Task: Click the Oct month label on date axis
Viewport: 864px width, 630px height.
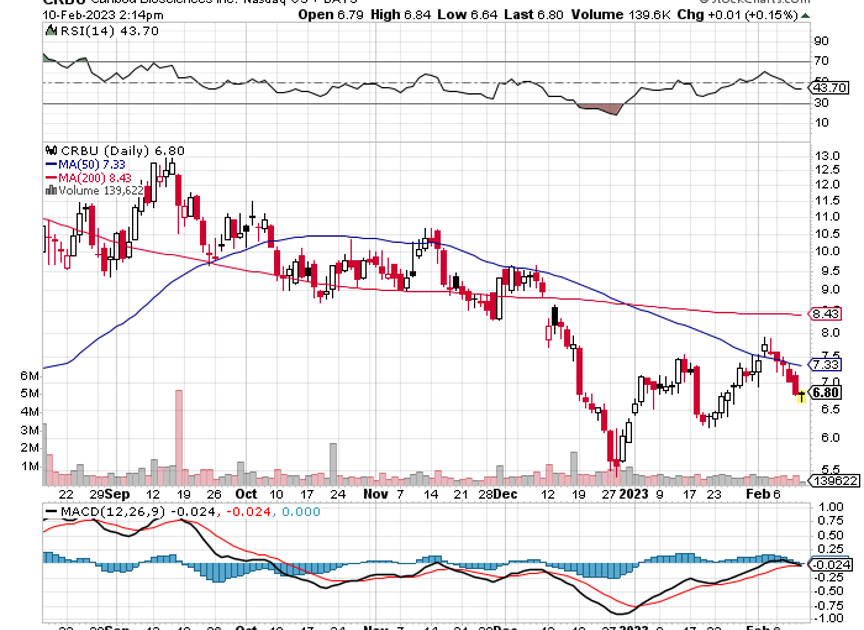Action: coord(246,494)
